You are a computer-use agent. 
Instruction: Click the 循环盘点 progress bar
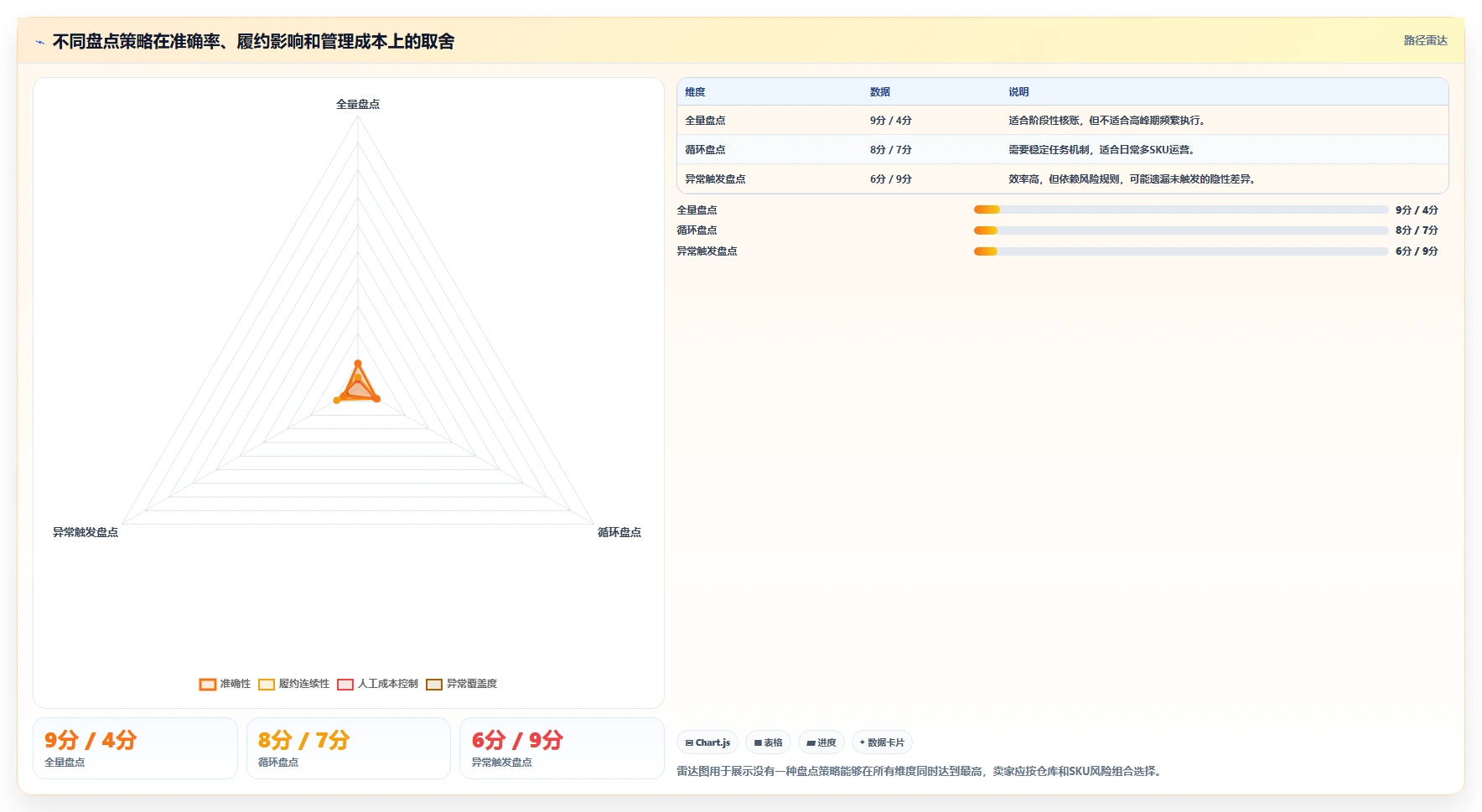tap(1181, 230)
